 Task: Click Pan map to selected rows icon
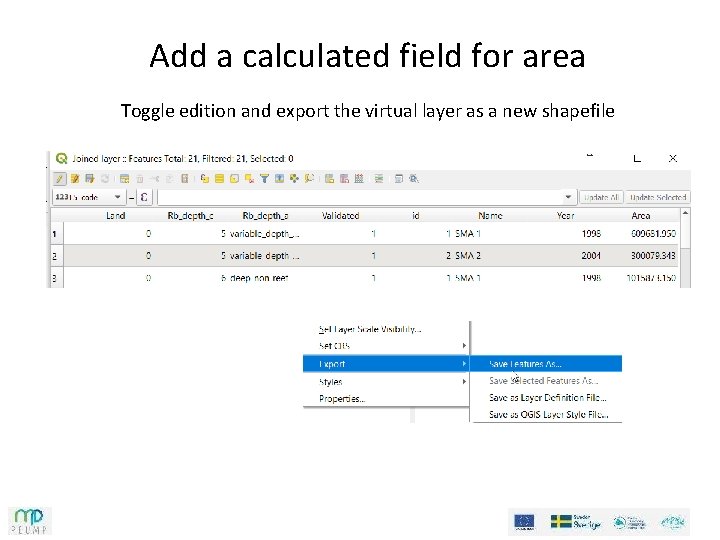click(x=294, y=179)
